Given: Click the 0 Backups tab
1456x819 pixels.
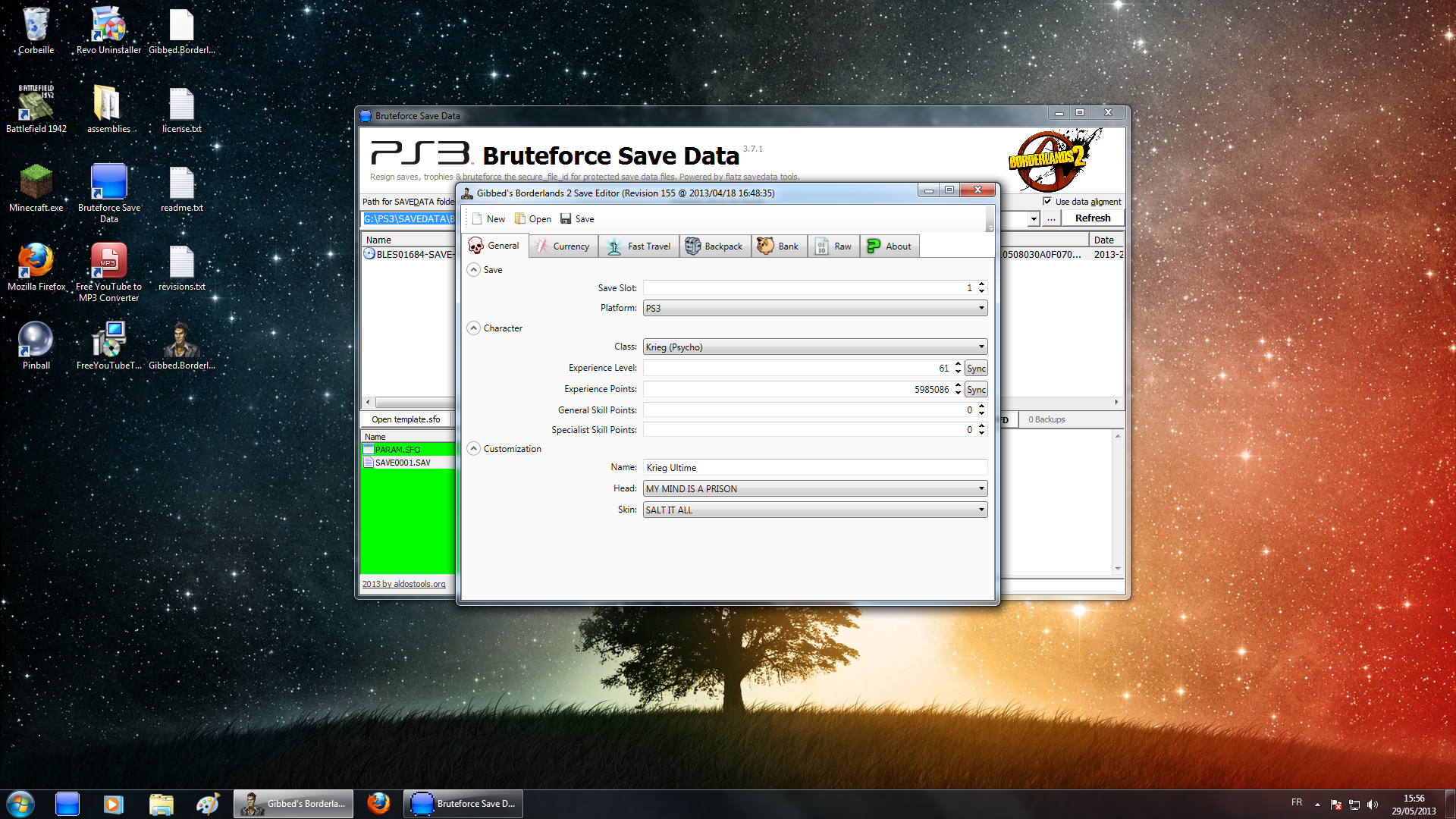Looking at the screenshot, I should click(x=1046, y=419).
